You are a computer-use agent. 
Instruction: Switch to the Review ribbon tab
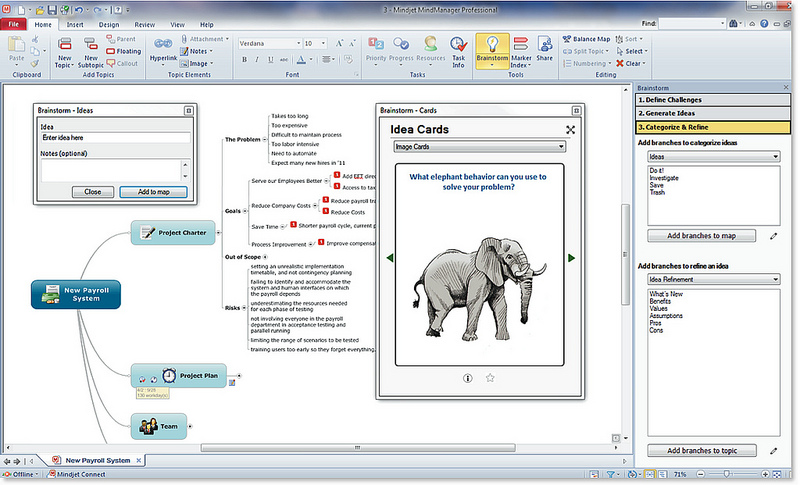[x=144, y=24]
